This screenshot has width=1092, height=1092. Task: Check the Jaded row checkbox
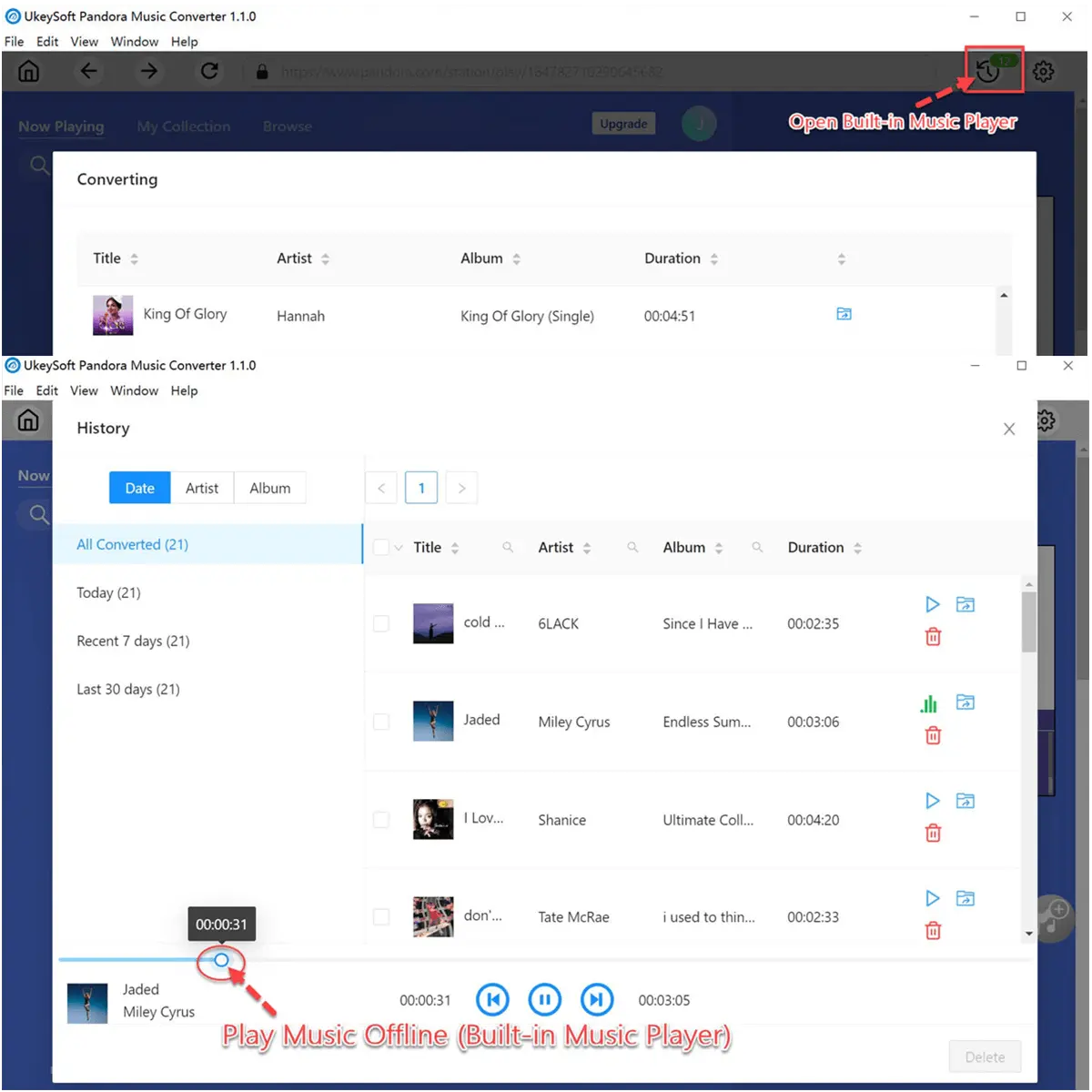[381, 722]
